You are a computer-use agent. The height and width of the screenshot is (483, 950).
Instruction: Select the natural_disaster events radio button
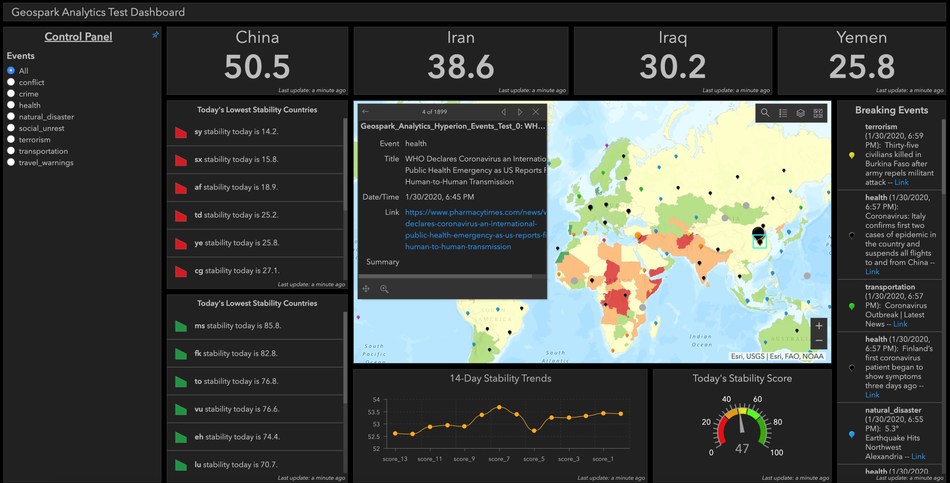(10, 117)
